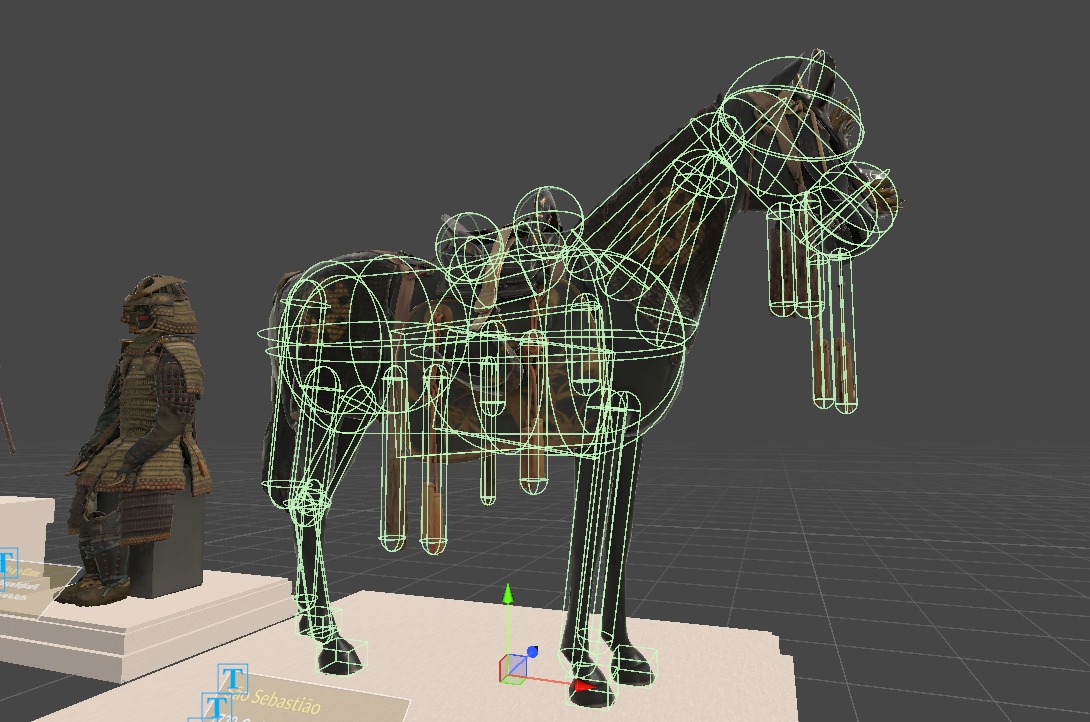Click the center cube of the move gizmo
Screen dimensions: 1090x722
click(x=514, y=669)
